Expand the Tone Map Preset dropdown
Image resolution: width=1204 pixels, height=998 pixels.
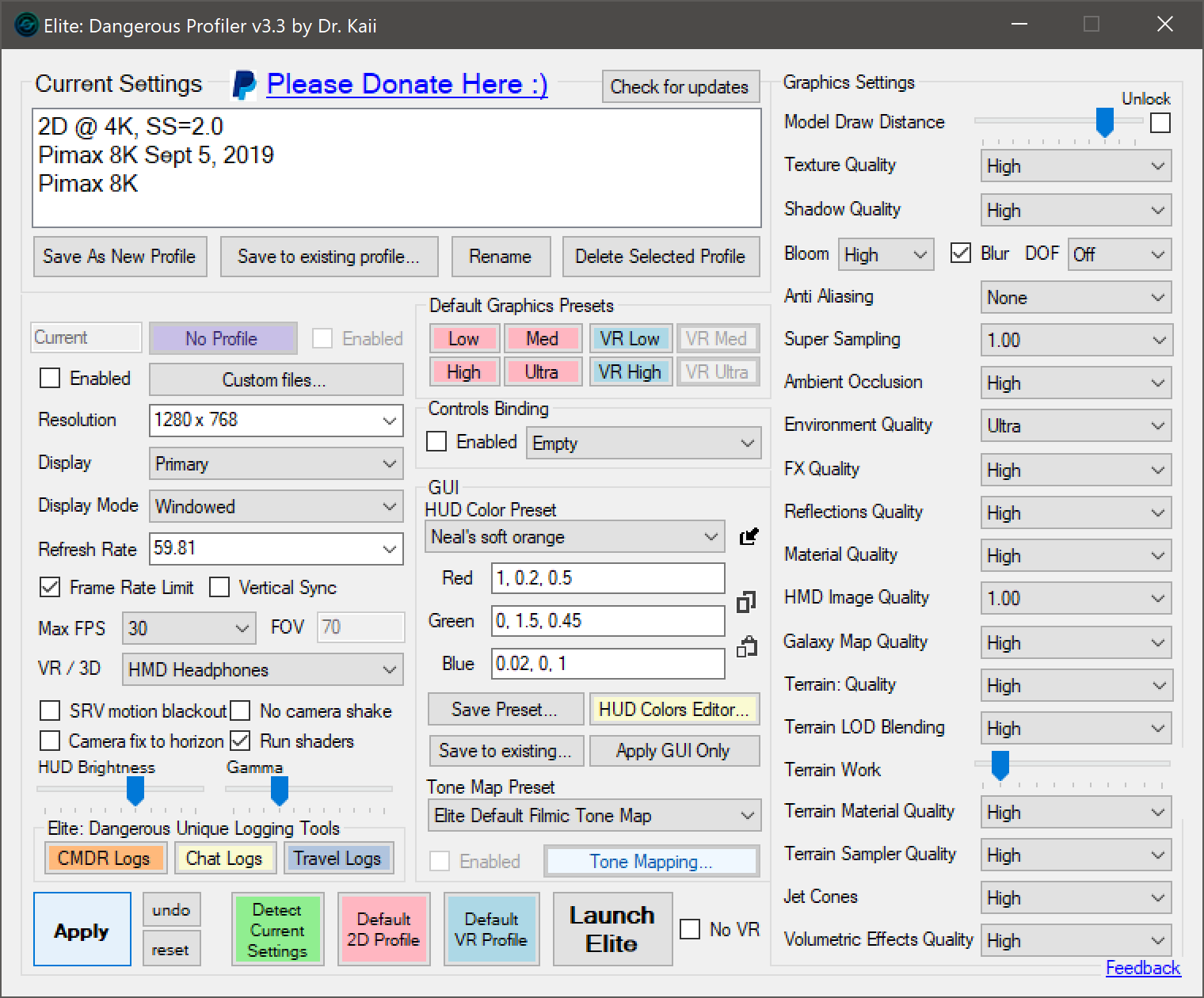click(594, 816)
